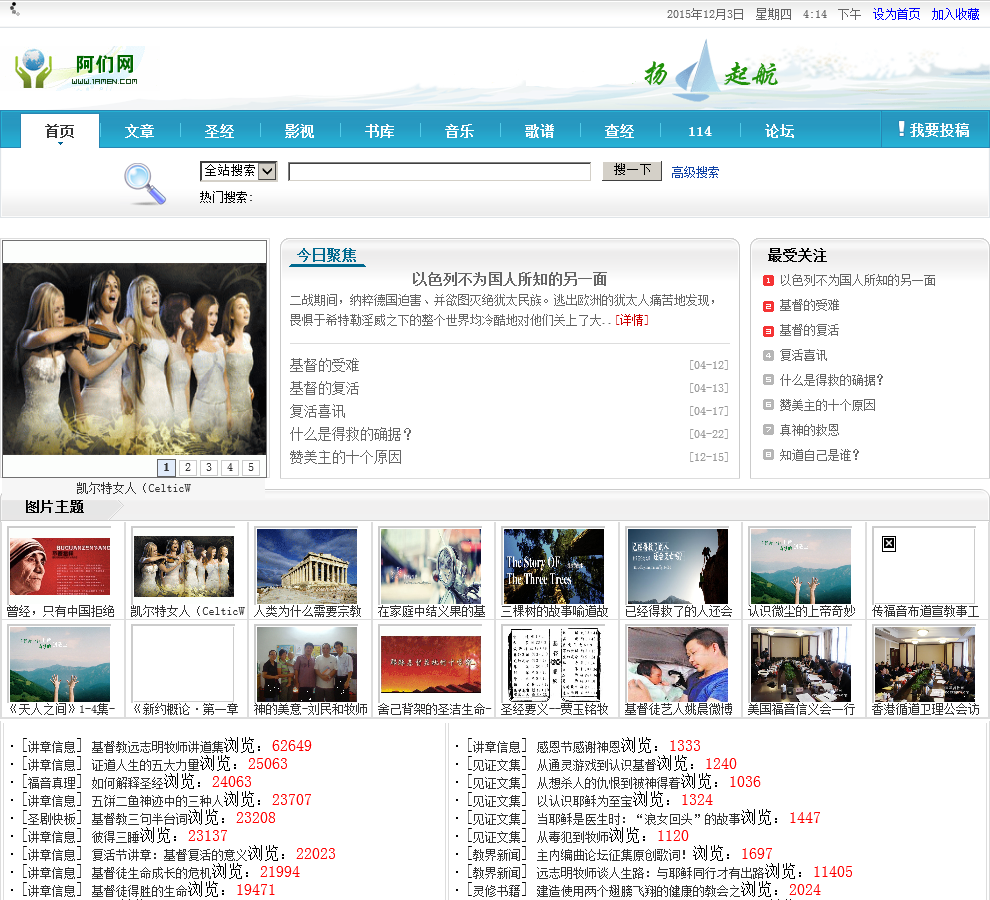Open the 高级搜索 link
This screenshot has width=990, height=900.
pos(695,172)
